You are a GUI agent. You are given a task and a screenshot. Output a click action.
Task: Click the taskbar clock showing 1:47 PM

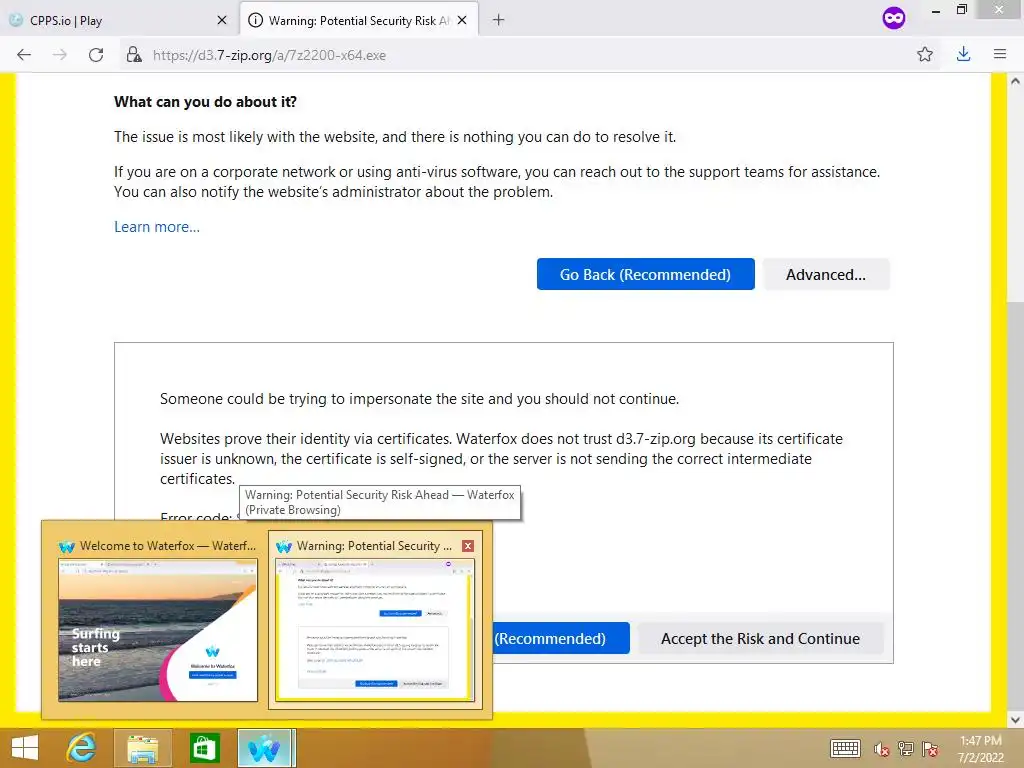pos(980,749)
